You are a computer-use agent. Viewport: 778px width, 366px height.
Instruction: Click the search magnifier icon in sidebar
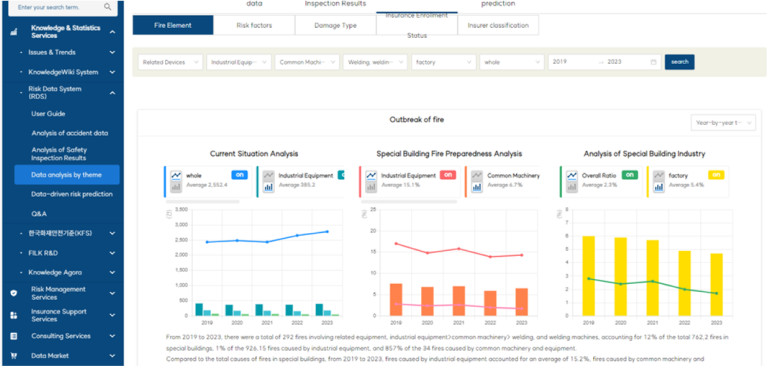108,7
